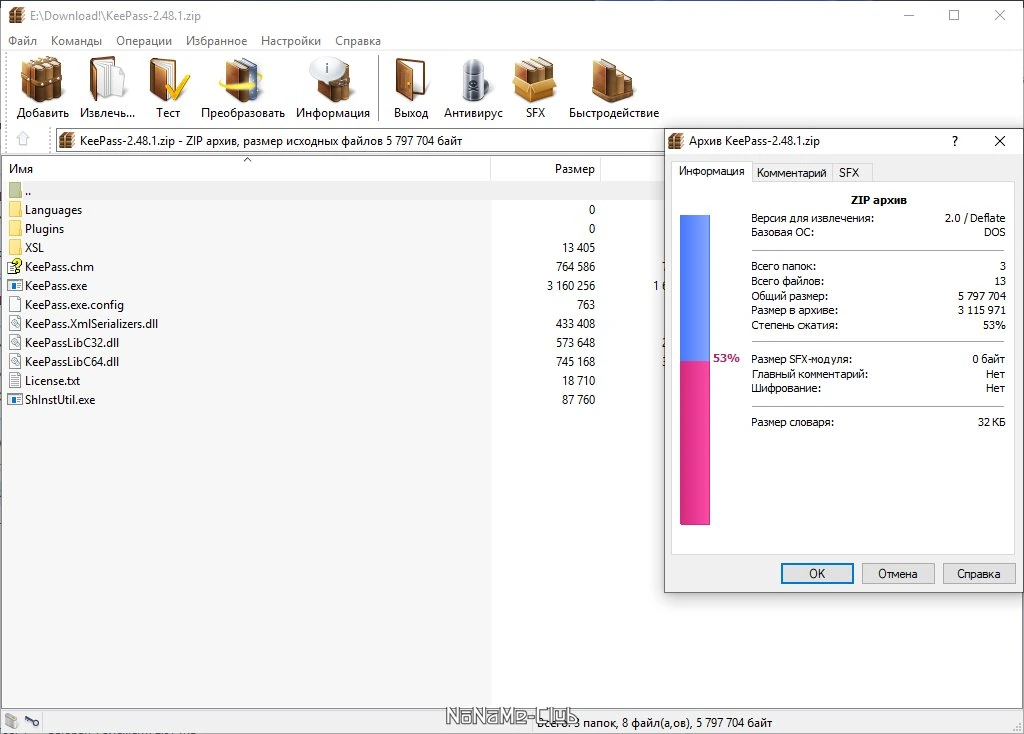Click the KeePass.chm help file icon
1024x734 pixels.
(15, 266)
